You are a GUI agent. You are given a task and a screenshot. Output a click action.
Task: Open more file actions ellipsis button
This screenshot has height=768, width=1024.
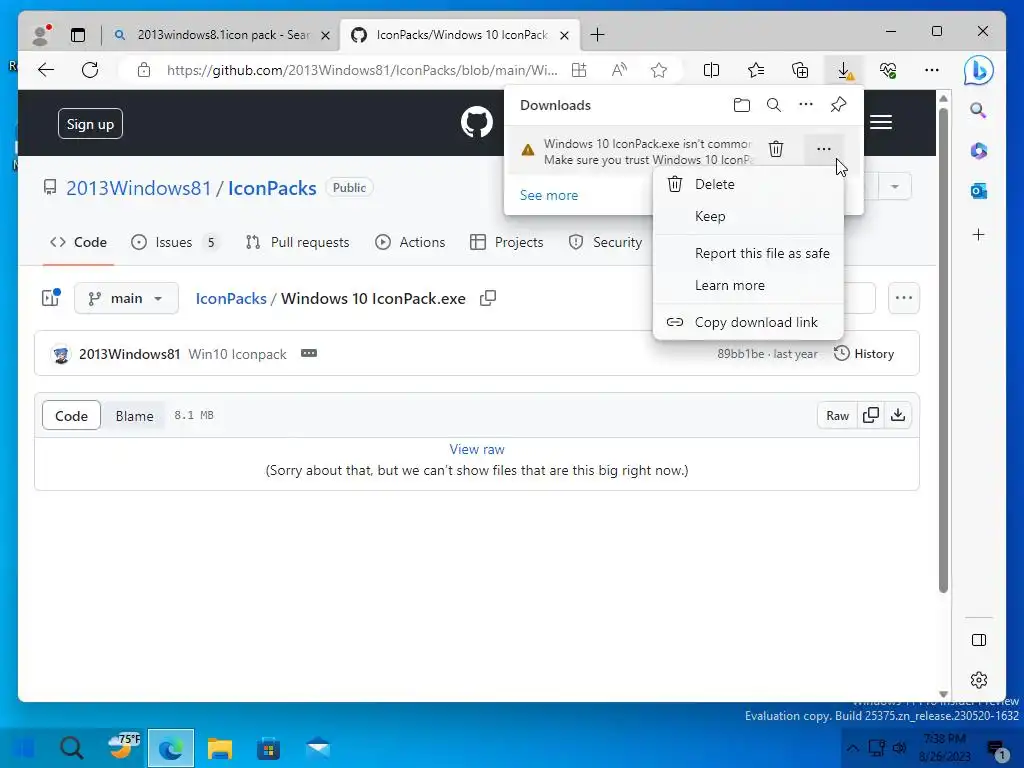904,298
